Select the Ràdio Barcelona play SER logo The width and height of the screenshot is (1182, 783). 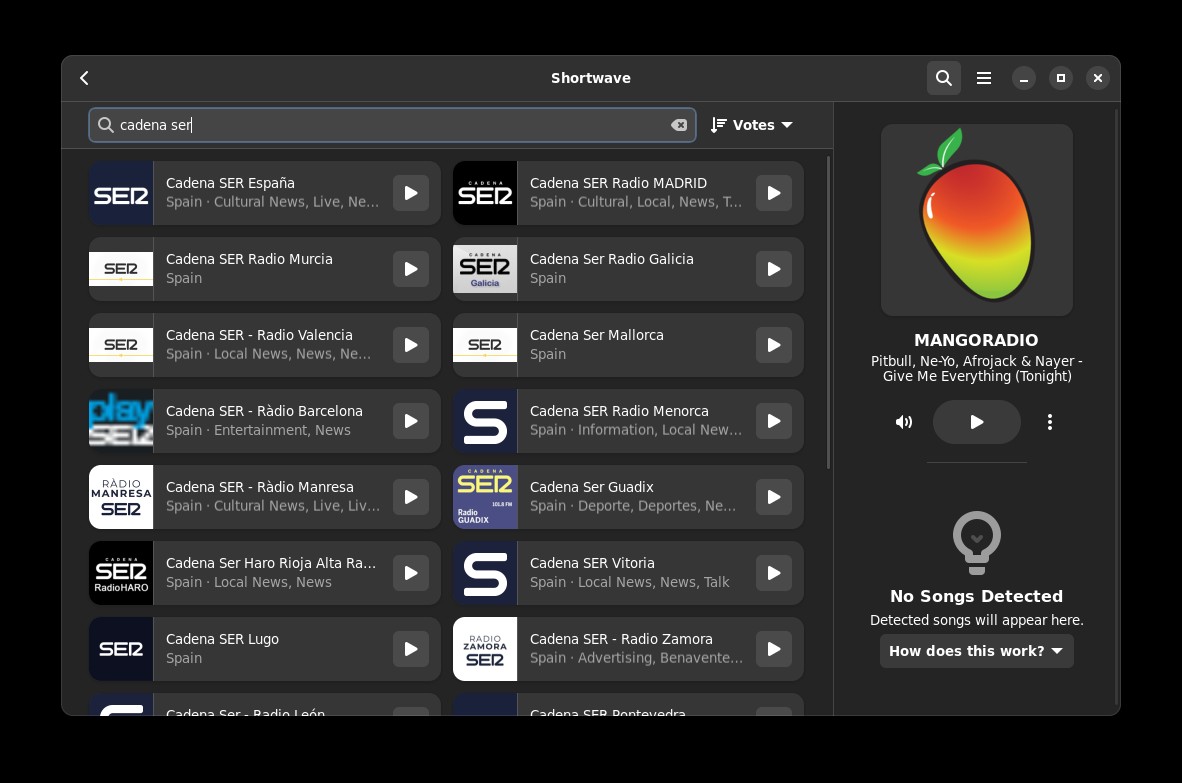click(121, 421)
